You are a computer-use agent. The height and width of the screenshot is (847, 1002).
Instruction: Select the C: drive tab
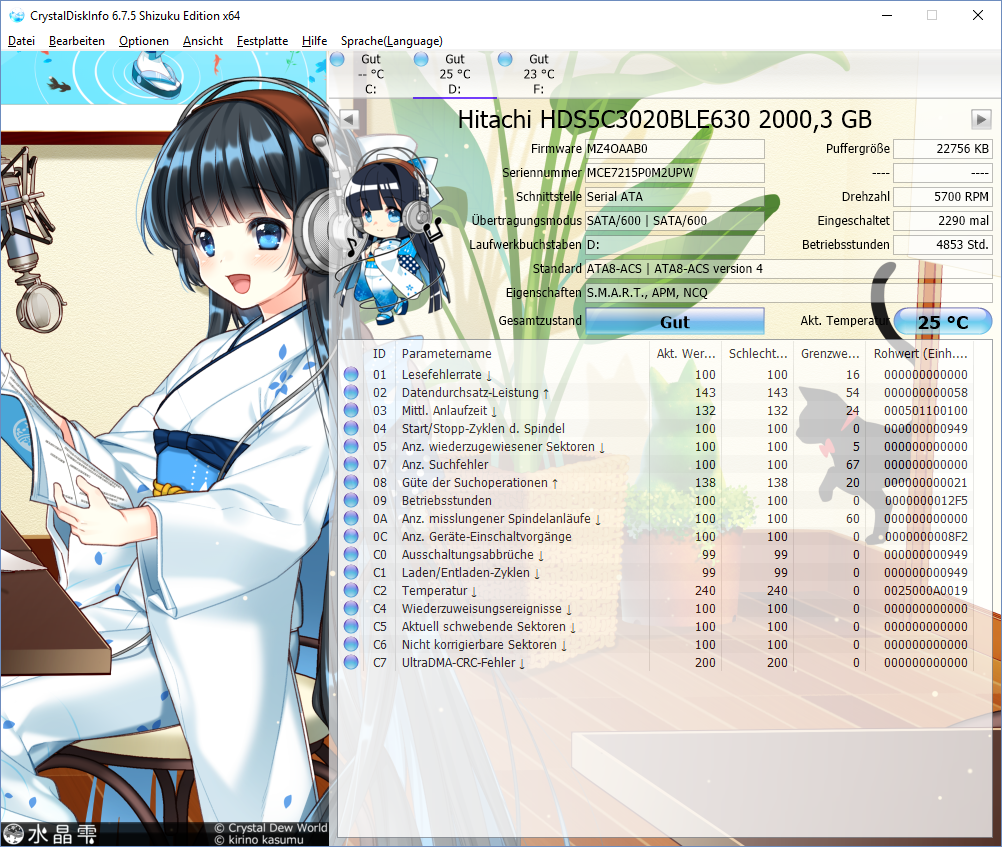(x=371, y=74)
